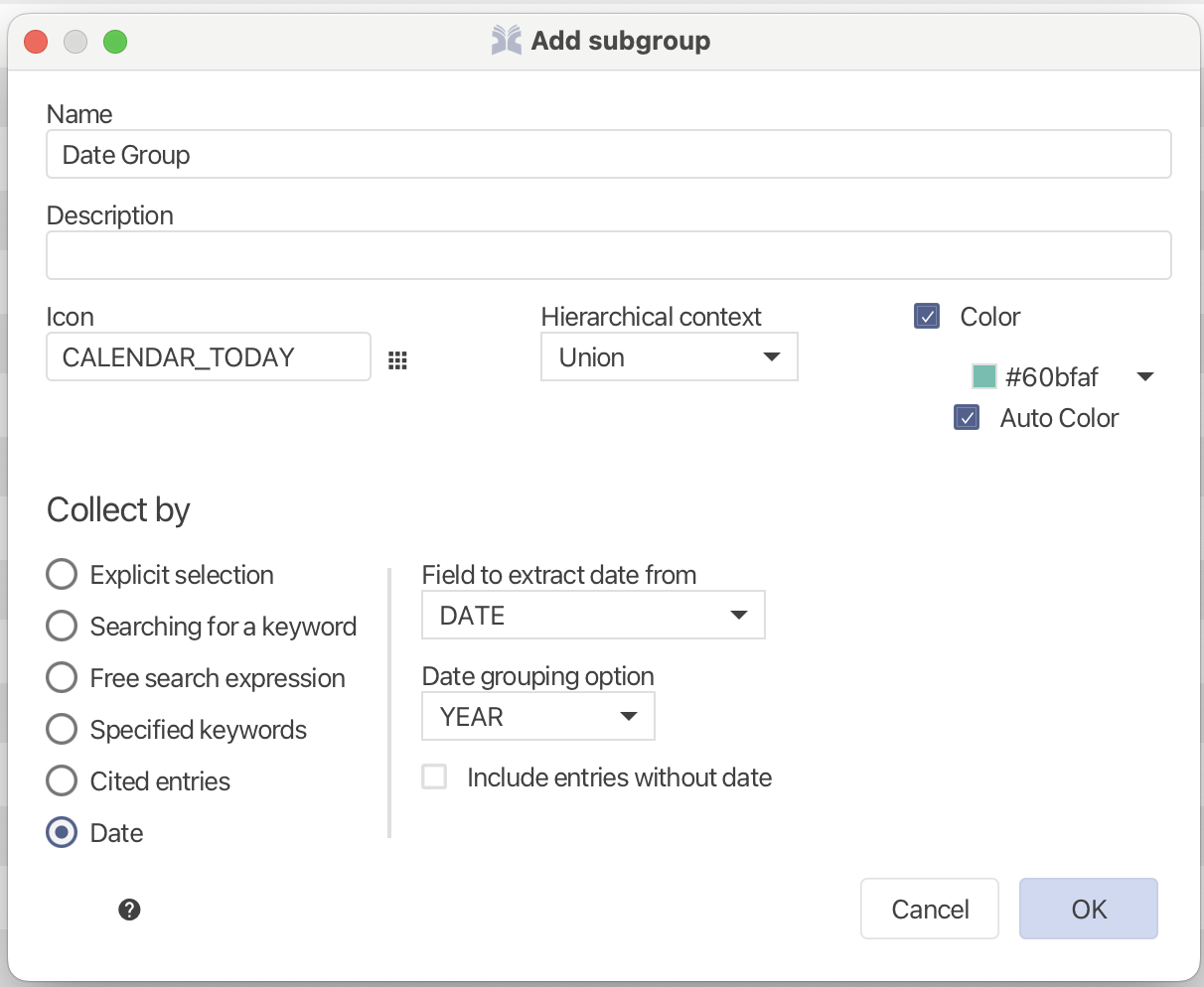Choose Searching for a keyword option

(x=62, y=626)
